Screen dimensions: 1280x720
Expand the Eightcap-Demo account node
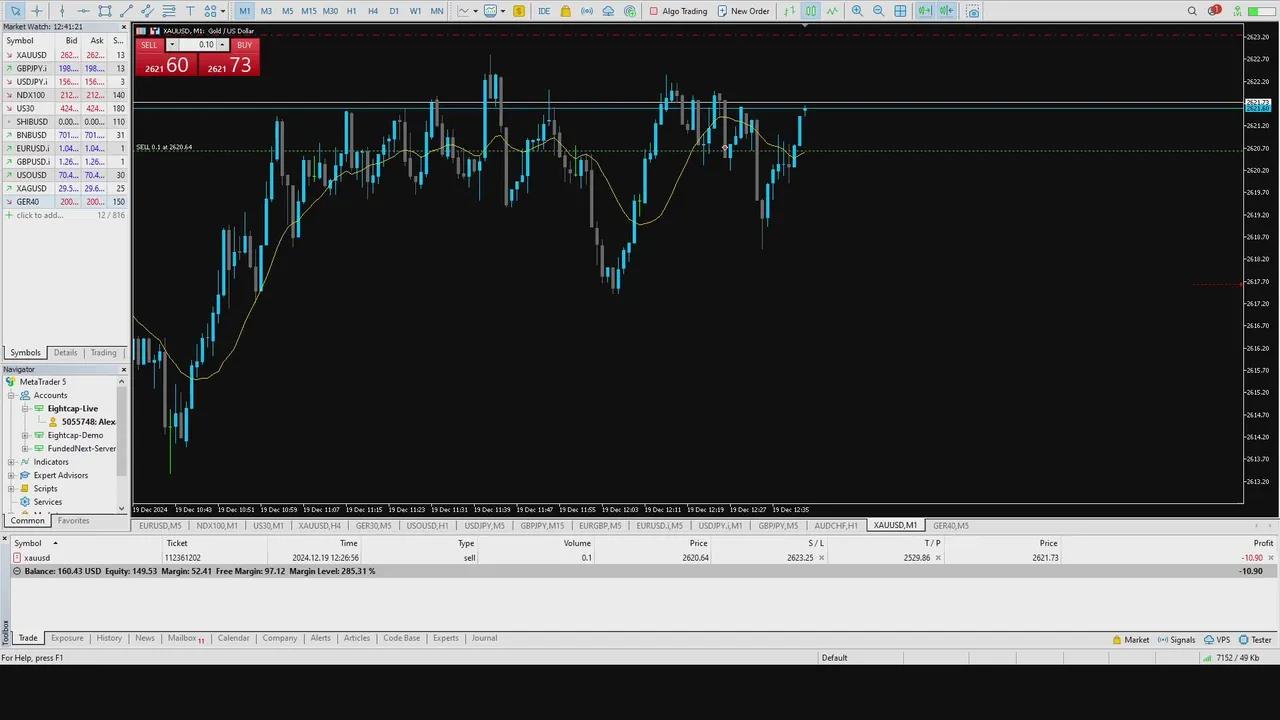(25, 435)
